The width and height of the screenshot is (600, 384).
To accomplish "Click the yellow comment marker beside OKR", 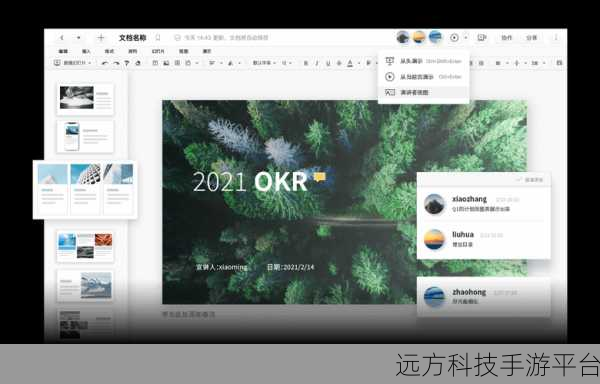I will point(320,177).
